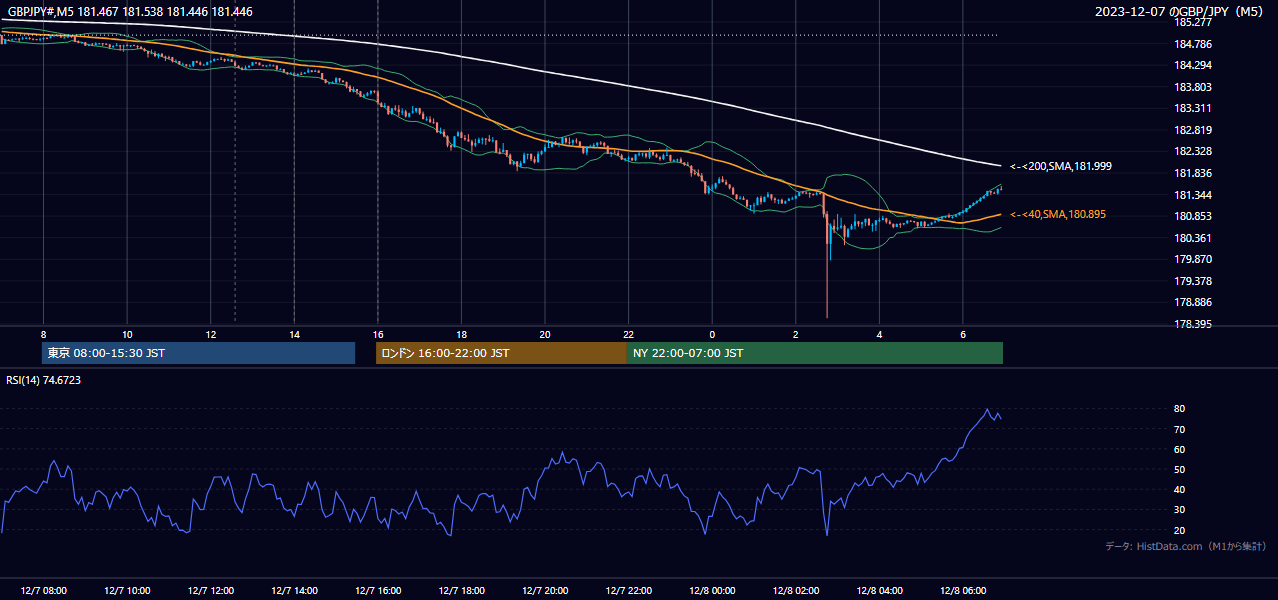Click the 12/7 22:00 bottom time label

point(628,591)
